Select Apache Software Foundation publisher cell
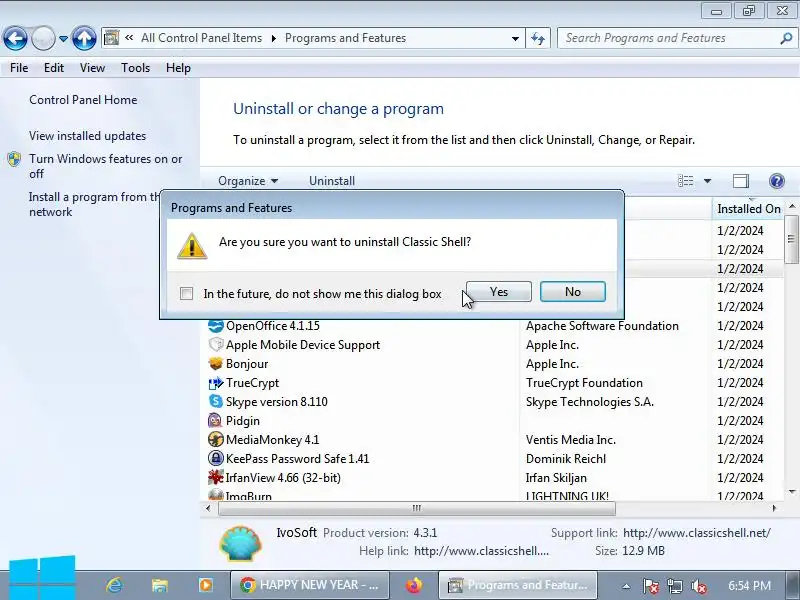 tap(602, 326)
